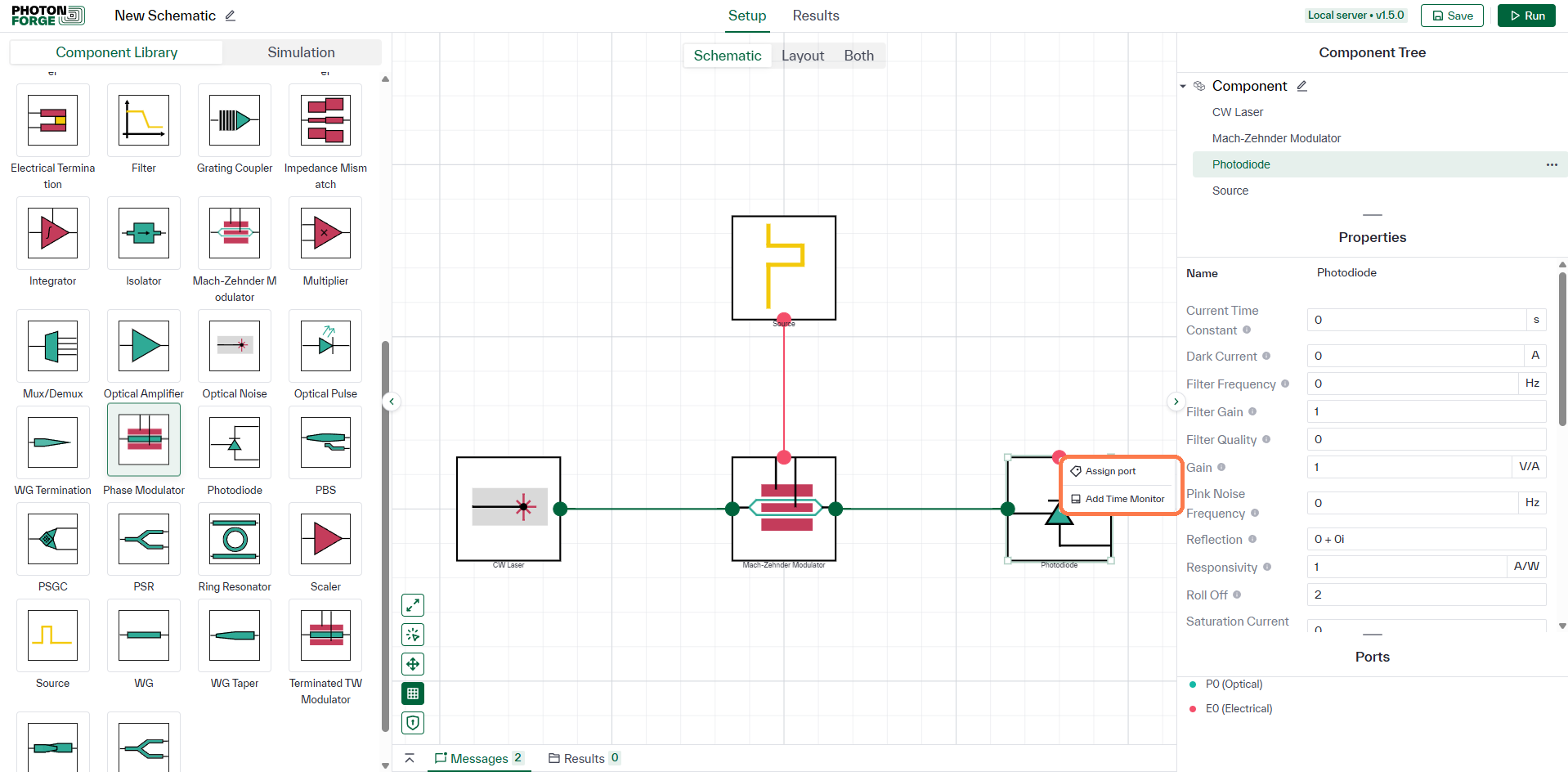Screen dimensions: 1568x772
Task: Expand the bottom messages panel
Action: (x=410, y=759)
